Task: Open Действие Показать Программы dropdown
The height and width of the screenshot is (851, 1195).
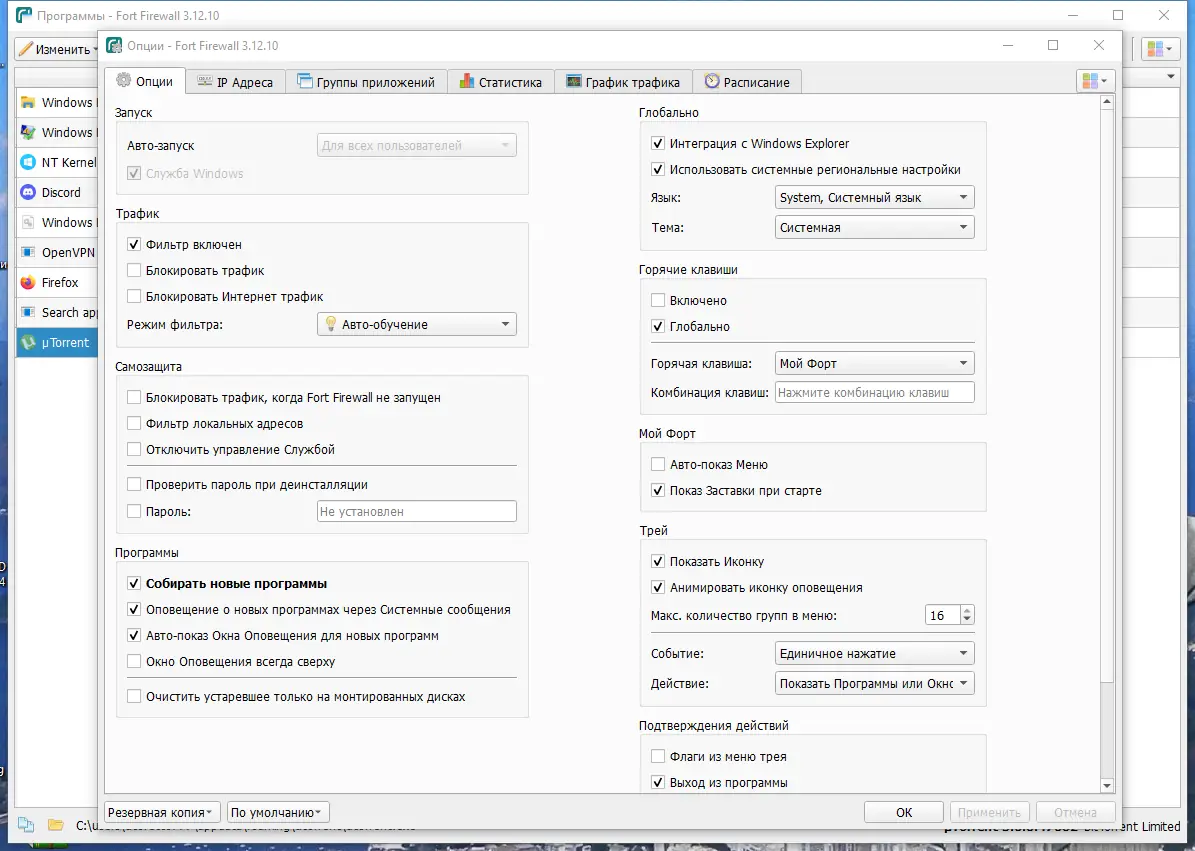Action: click(x=874, y=683)
